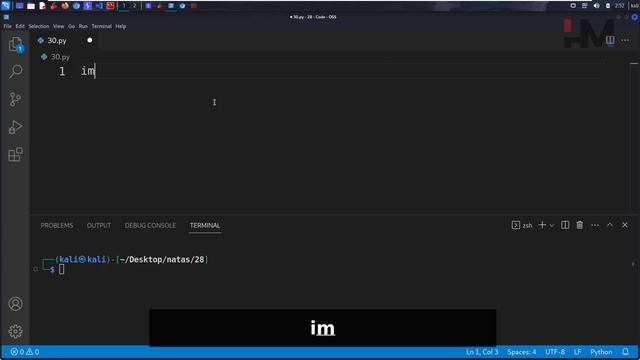Open the File menu
Image resolution: width=640 pixels, height=360 pixels.
pyautogui.click(x=7, y=26)
